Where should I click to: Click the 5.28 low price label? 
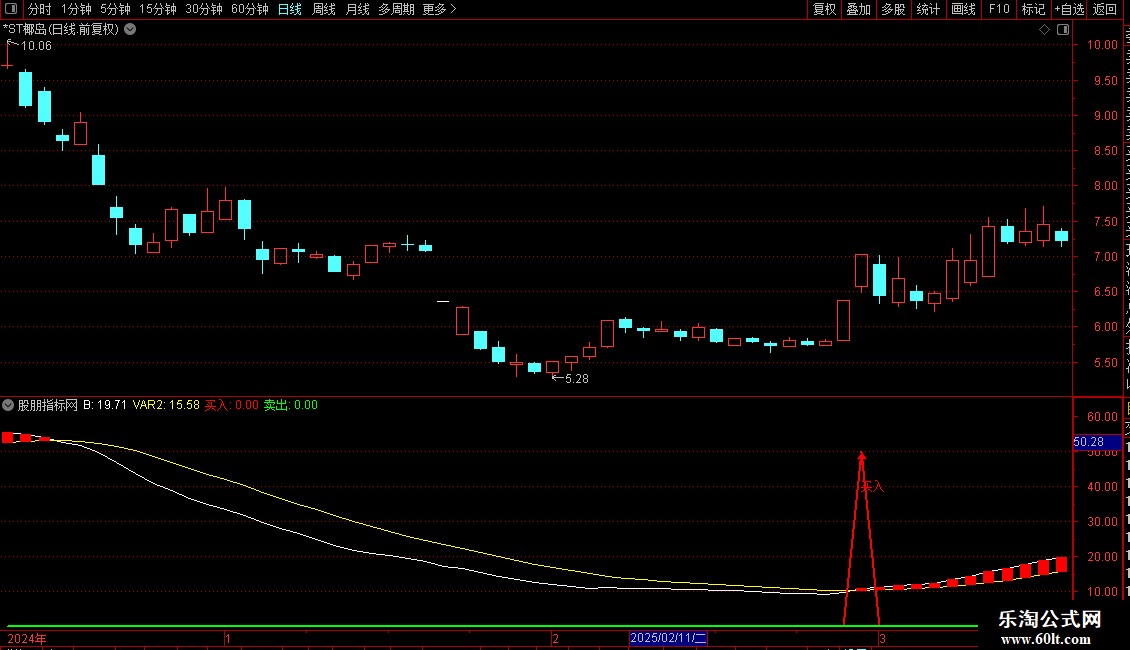point(577,379)
